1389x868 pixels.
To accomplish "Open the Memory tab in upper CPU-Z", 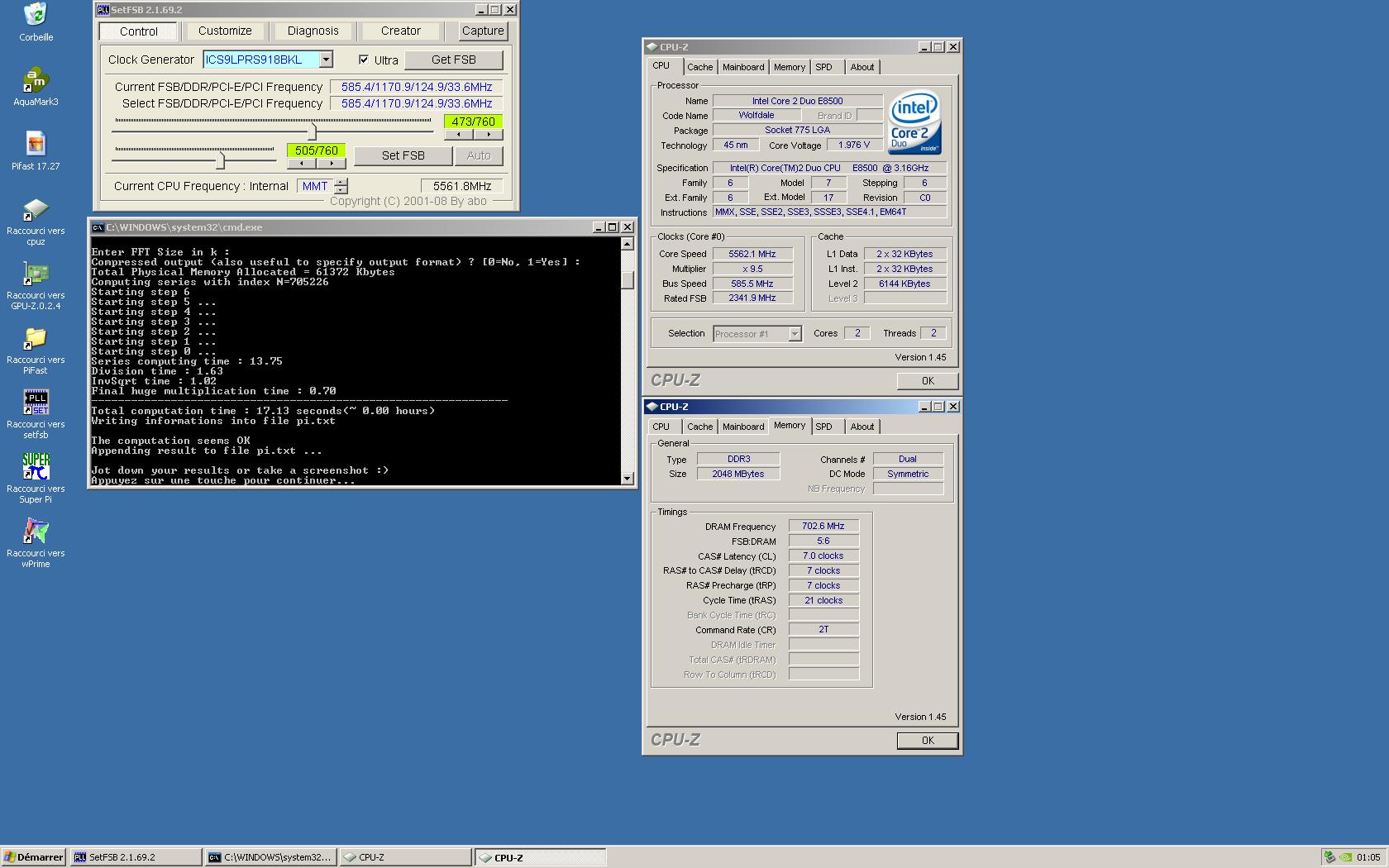I will click(x=790, y=67).
